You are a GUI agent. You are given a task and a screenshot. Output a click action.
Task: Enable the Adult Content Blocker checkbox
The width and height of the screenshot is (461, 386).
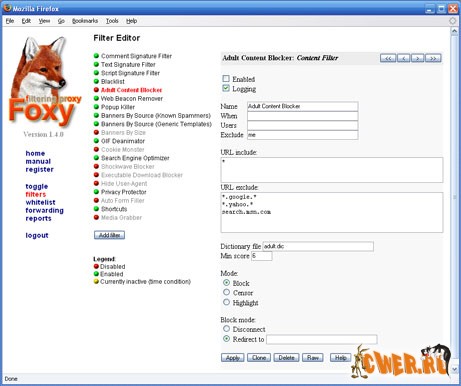coord(226,78)
